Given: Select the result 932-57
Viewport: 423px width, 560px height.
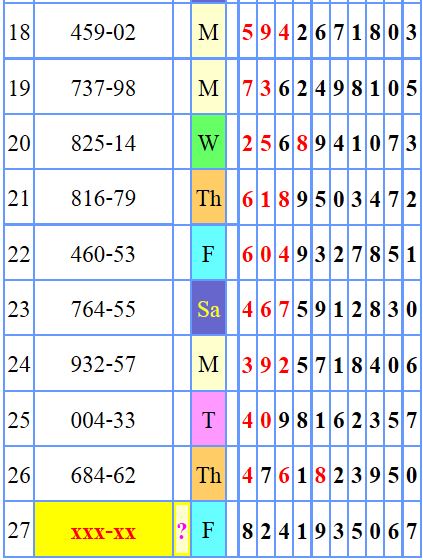Looking at the screenshot, I should click(103, 364).
